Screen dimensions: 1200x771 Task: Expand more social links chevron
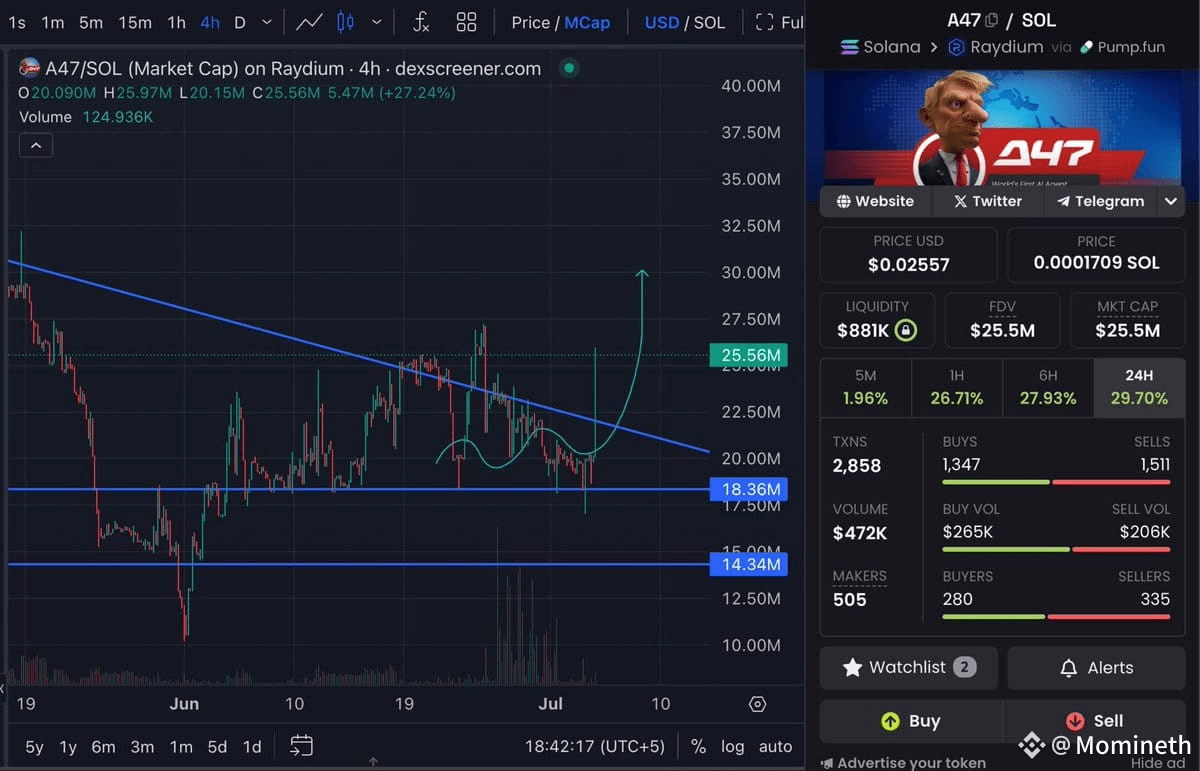[x=1170, y=201]
